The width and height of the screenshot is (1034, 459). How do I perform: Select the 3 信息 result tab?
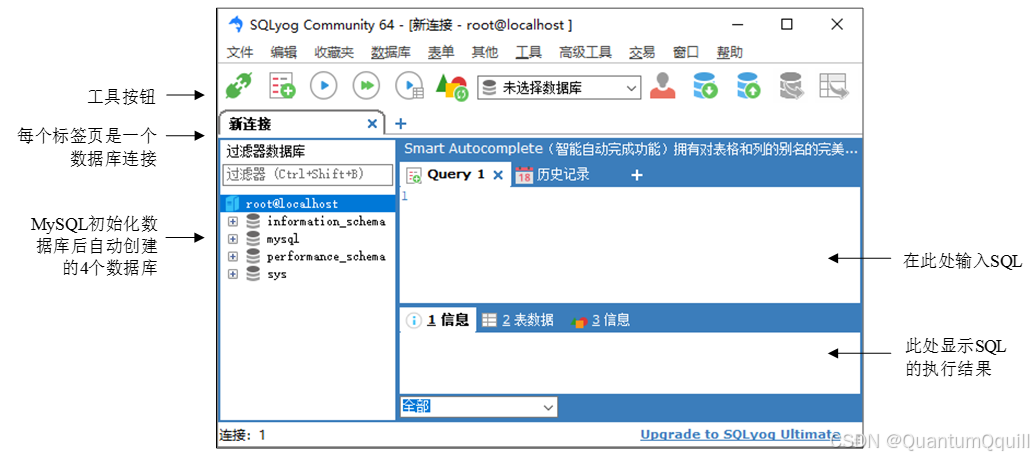tap(601, 321)
